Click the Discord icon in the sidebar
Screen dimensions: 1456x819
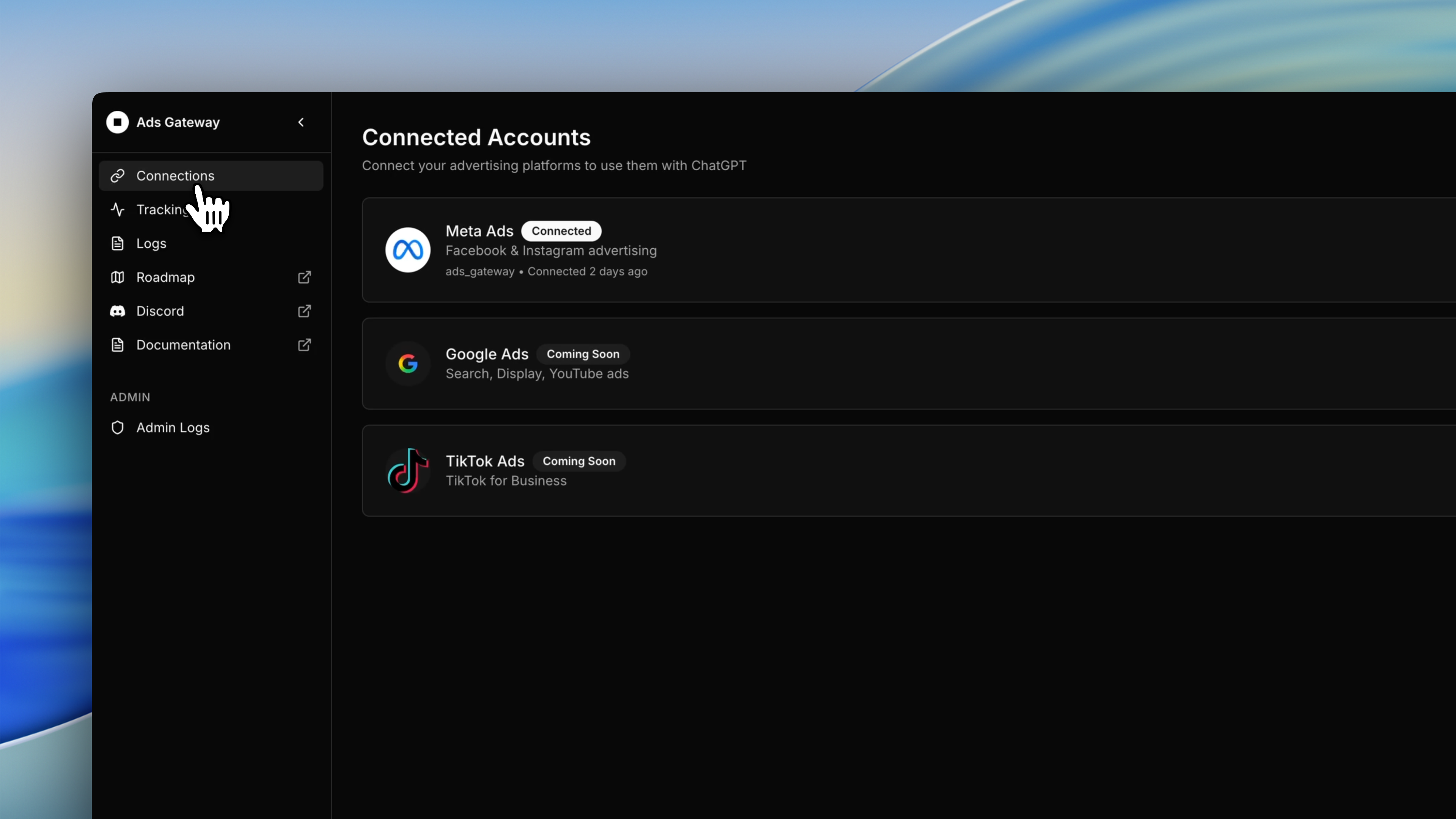(117, 311)
